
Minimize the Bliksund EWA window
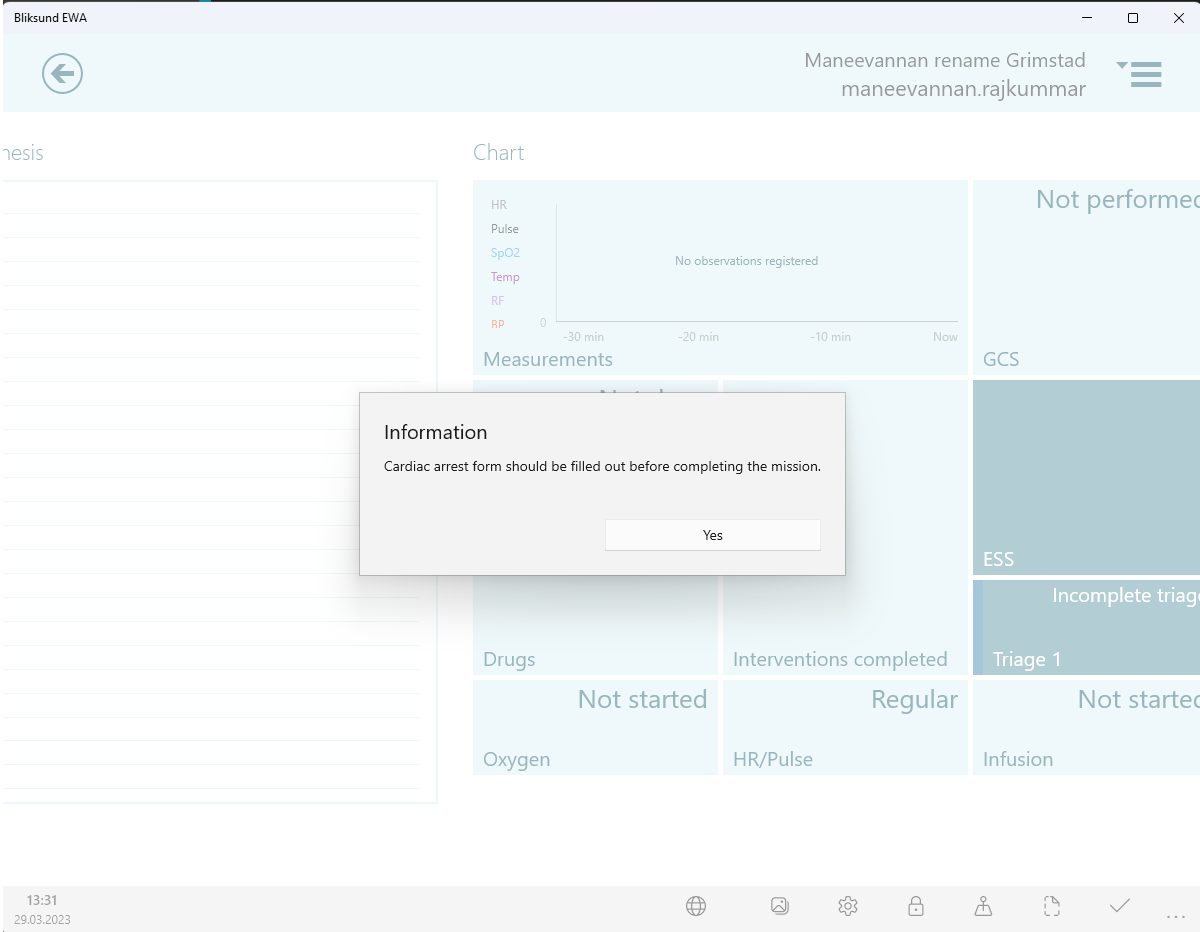[x=1087, y=18]
